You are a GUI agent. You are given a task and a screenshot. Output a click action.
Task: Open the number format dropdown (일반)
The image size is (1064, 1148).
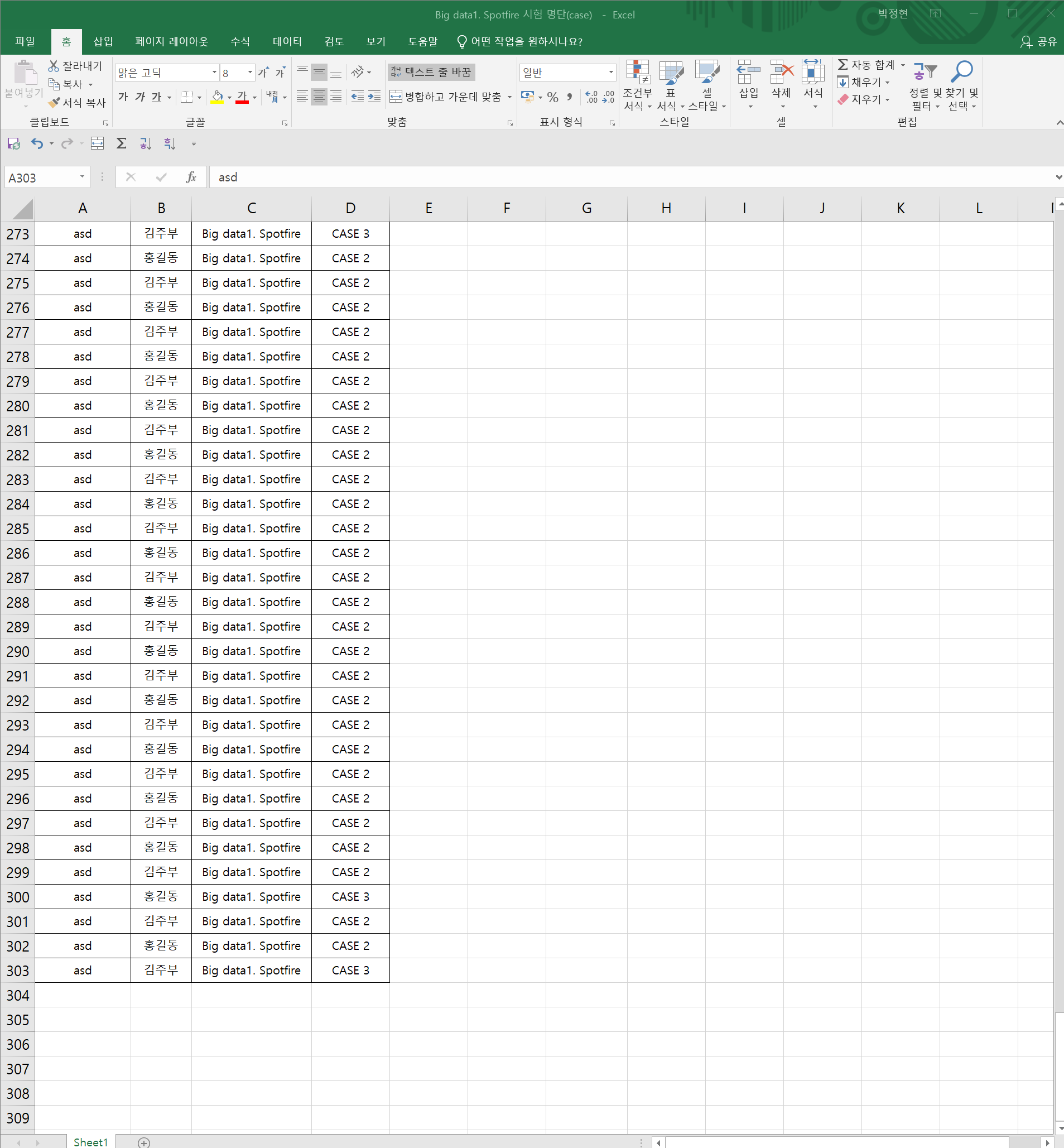(x=611, y=73)
